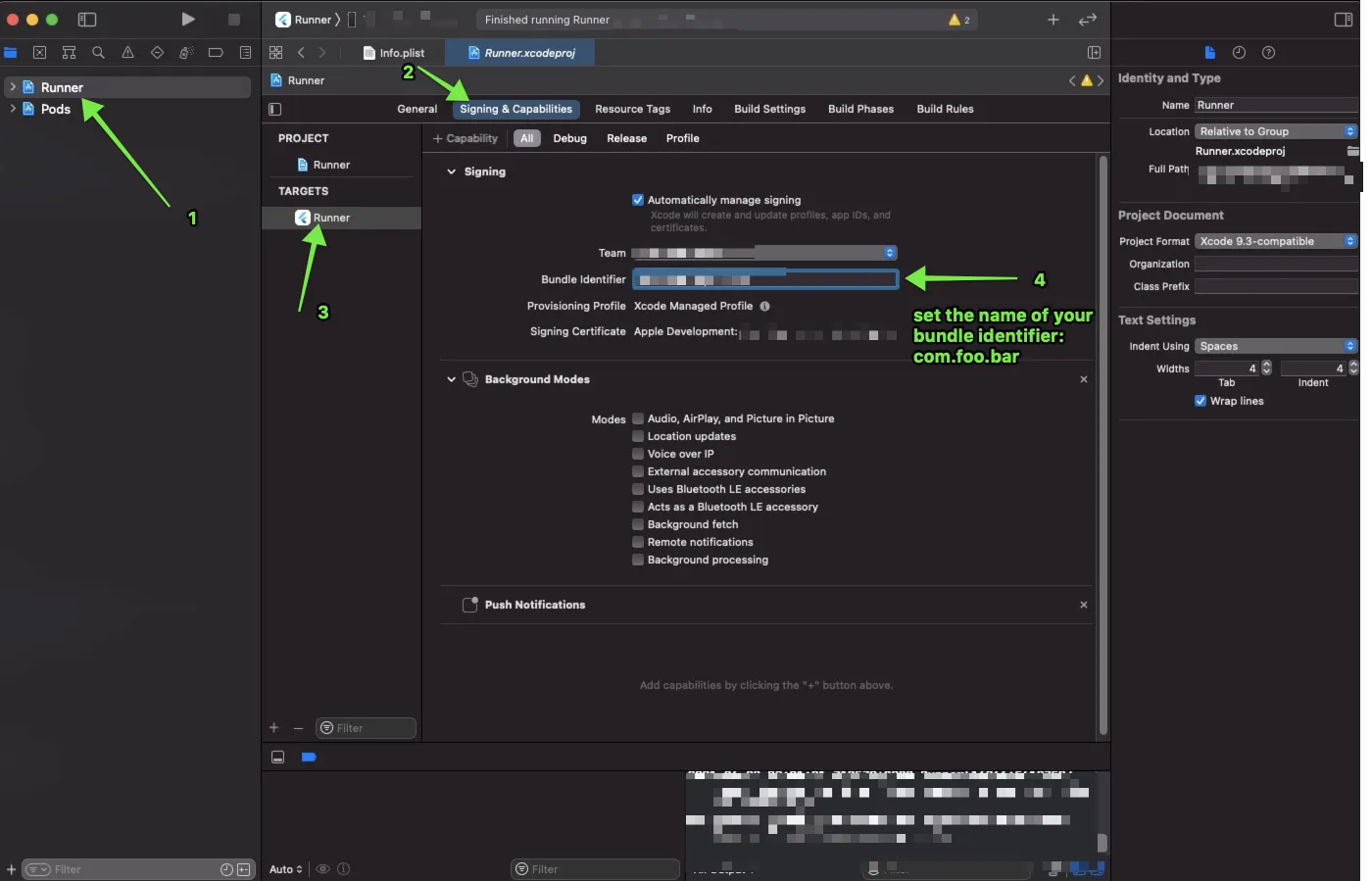Image resolution: width=1372 pixels, height=881 pixels.
Task: Switch to the Resource Tags tab
Action: tap(633, 109)
